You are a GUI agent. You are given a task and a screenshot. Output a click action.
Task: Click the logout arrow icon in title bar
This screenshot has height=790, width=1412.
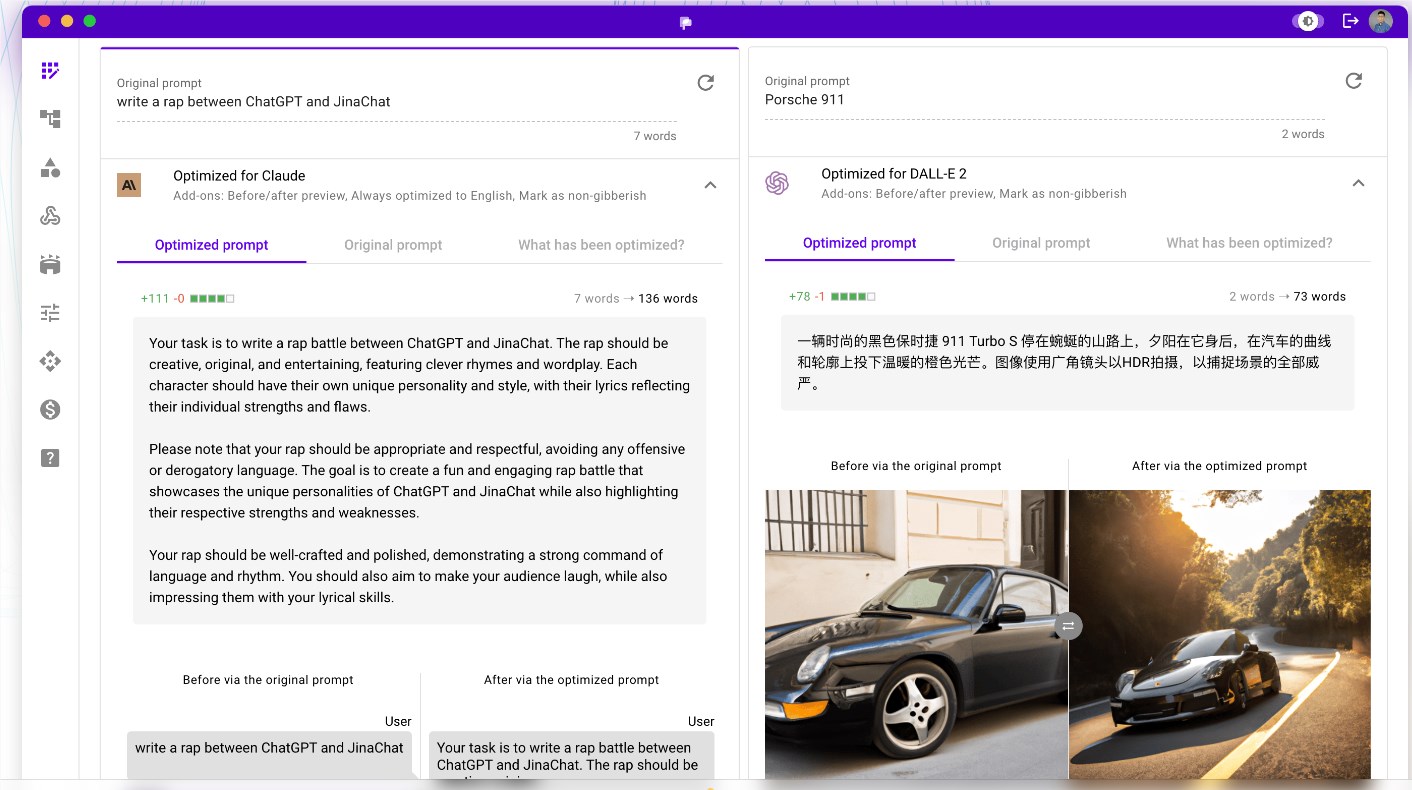pos(1350,21)
